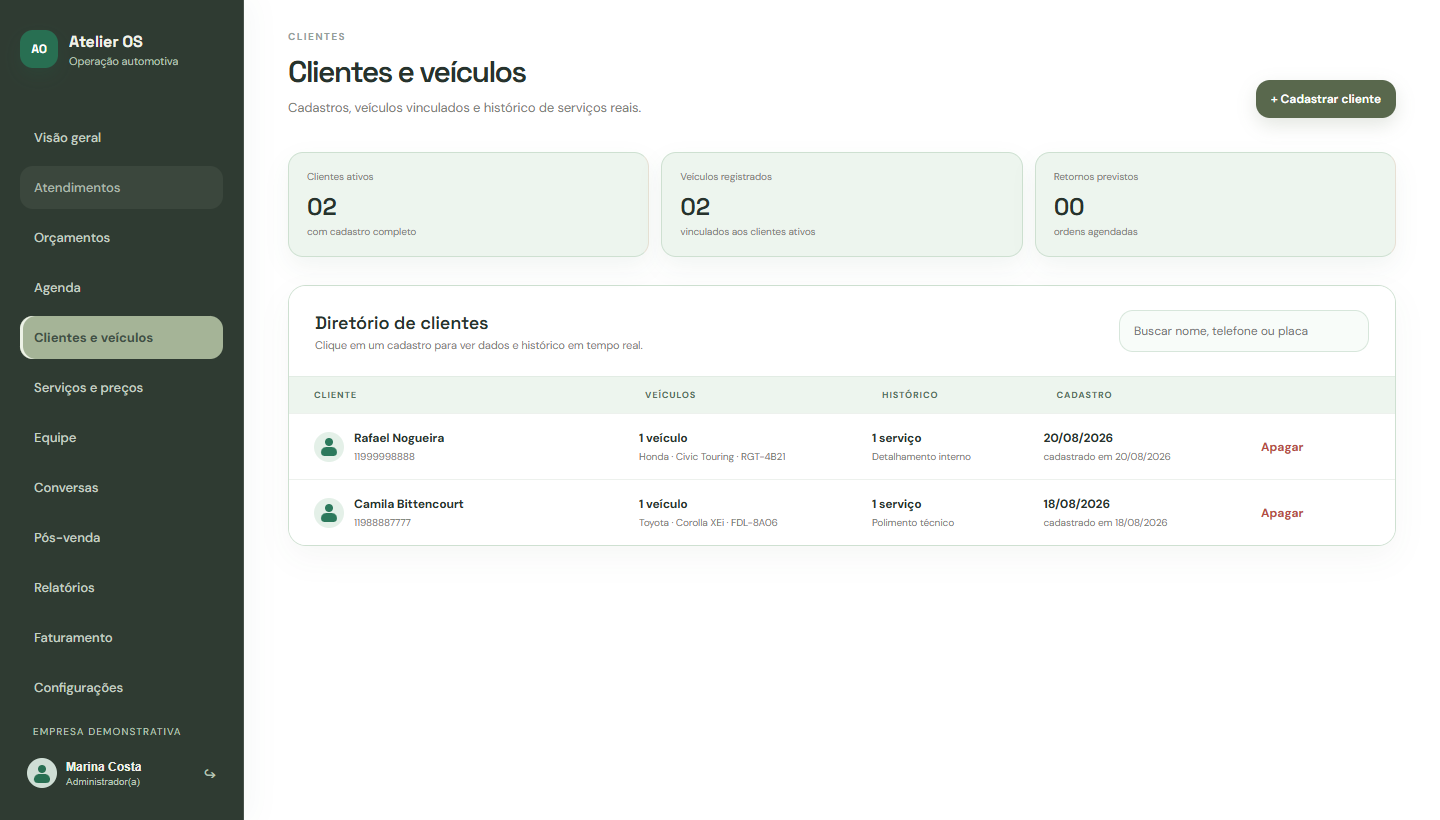1440x820 pixels.
Task: Go to Pós-venda
Action: click(x=121, y=538)
